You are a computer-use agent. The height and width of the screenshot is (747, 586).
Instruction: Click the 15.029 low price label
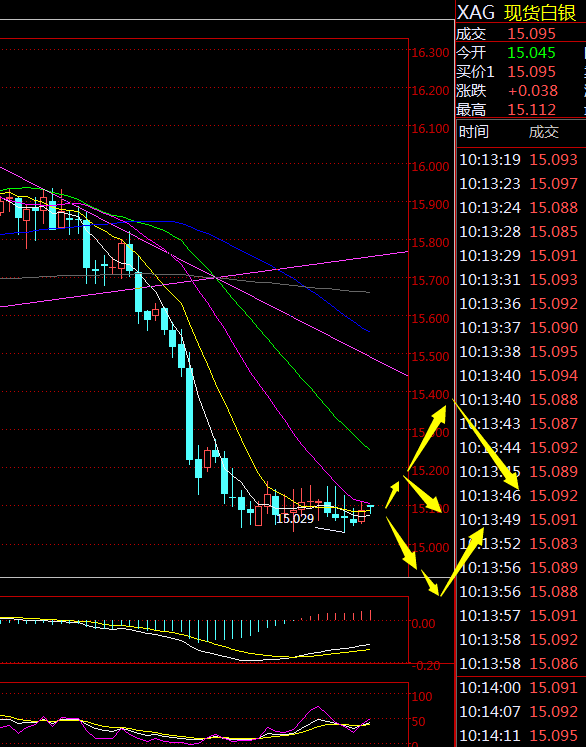click(295, 518)
